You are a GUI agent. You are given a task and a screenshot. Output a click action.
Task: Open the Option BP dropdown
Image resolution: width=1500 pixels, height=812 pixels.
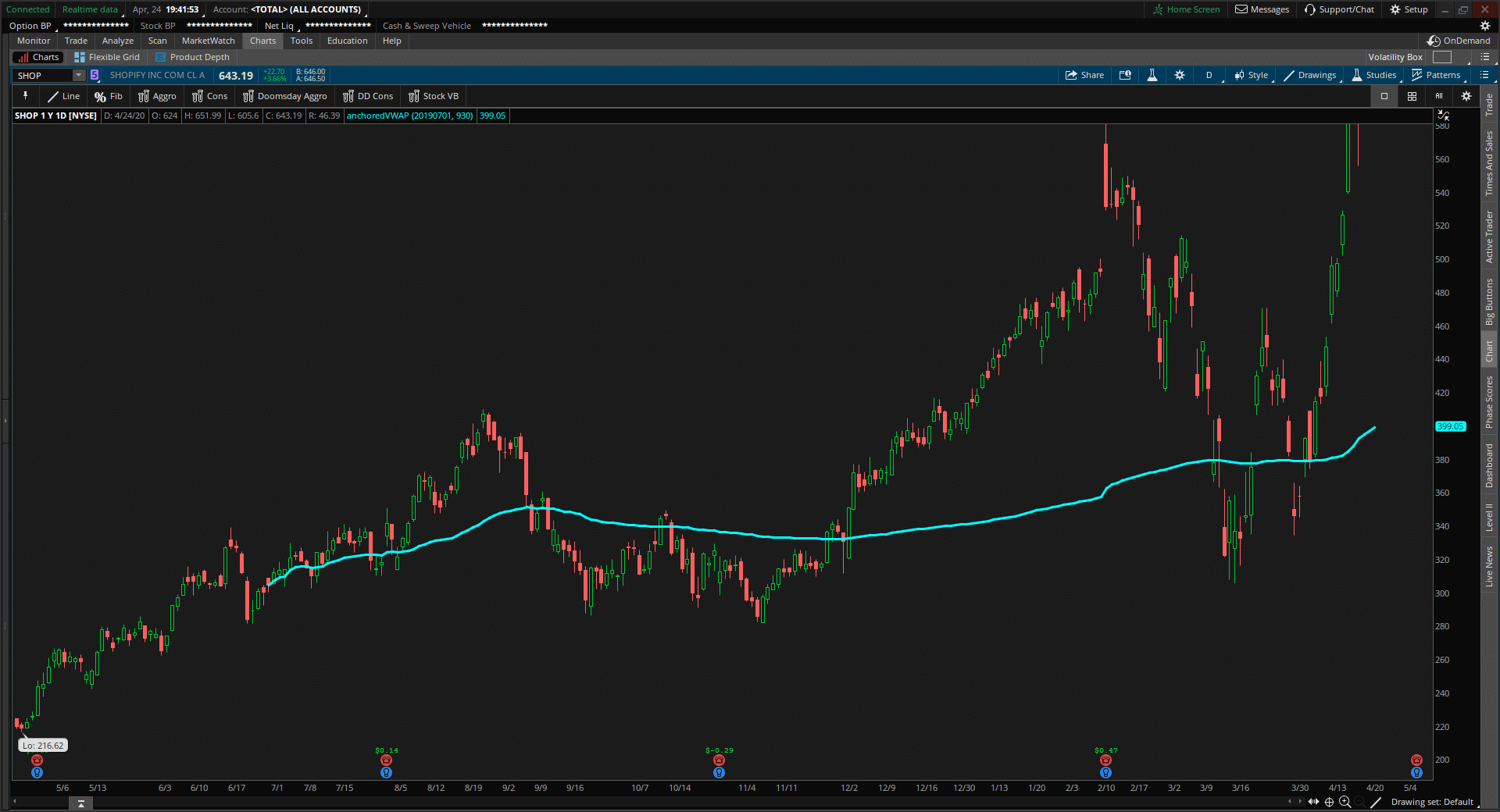(31, 26)
